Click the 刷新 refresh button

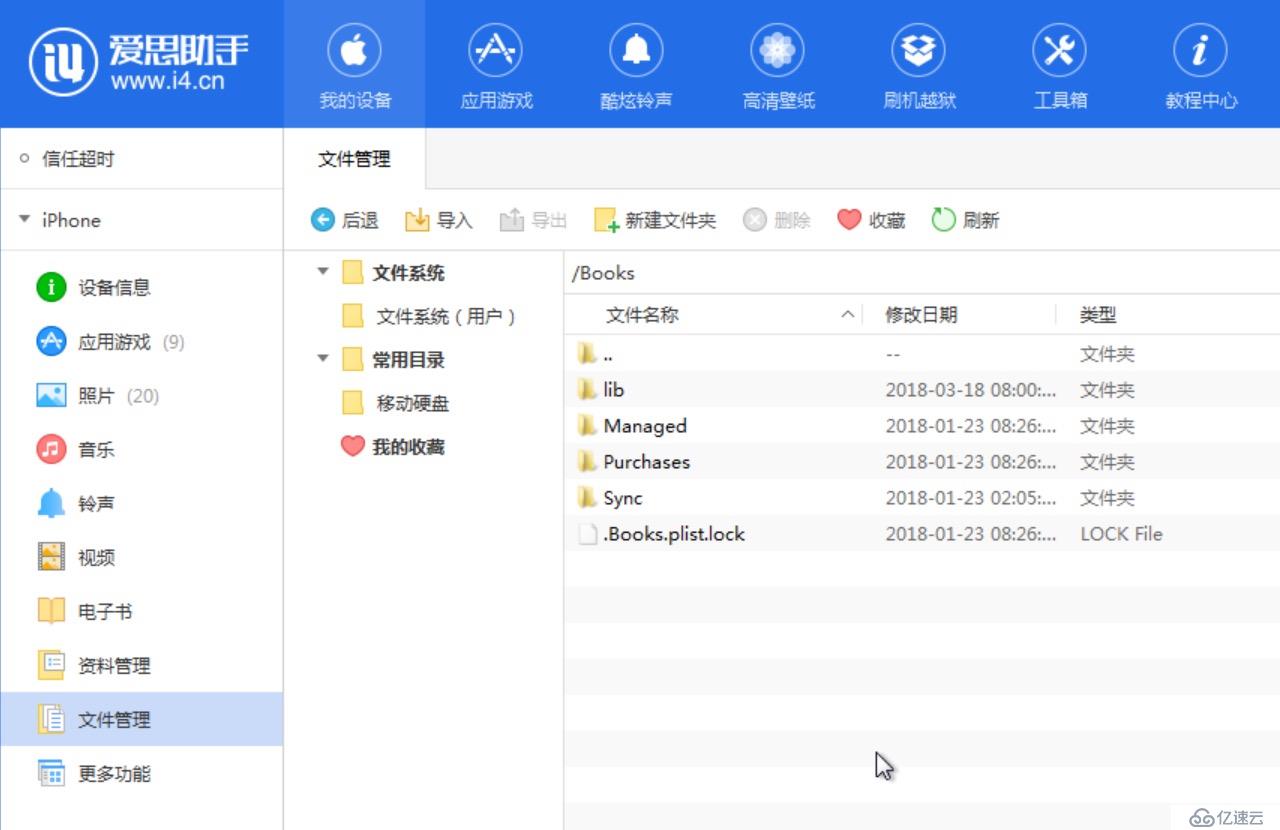[966, 220]
